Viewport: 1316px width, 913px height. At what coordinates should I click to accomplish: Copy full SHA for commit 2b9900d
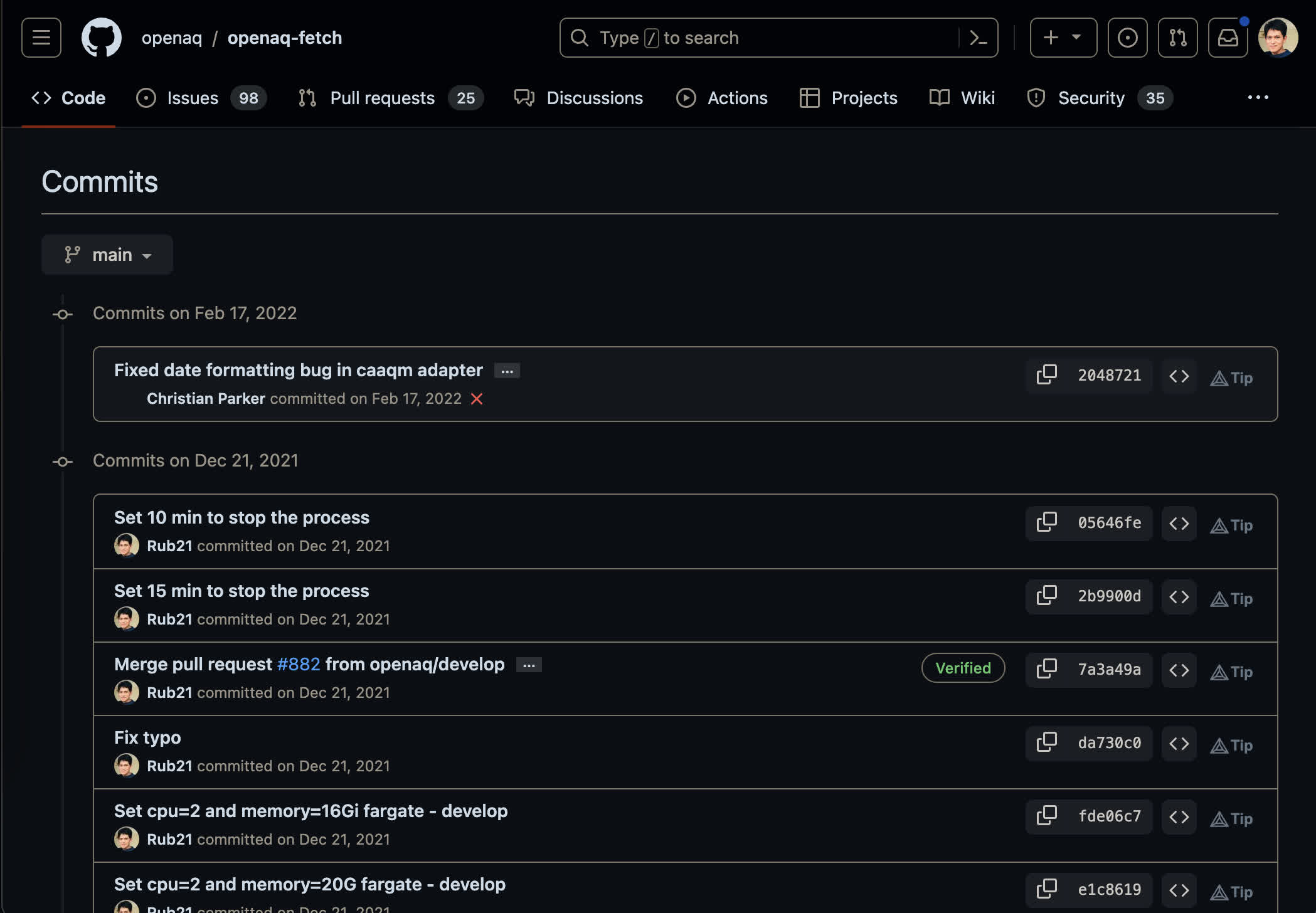tap(1046, 596)
